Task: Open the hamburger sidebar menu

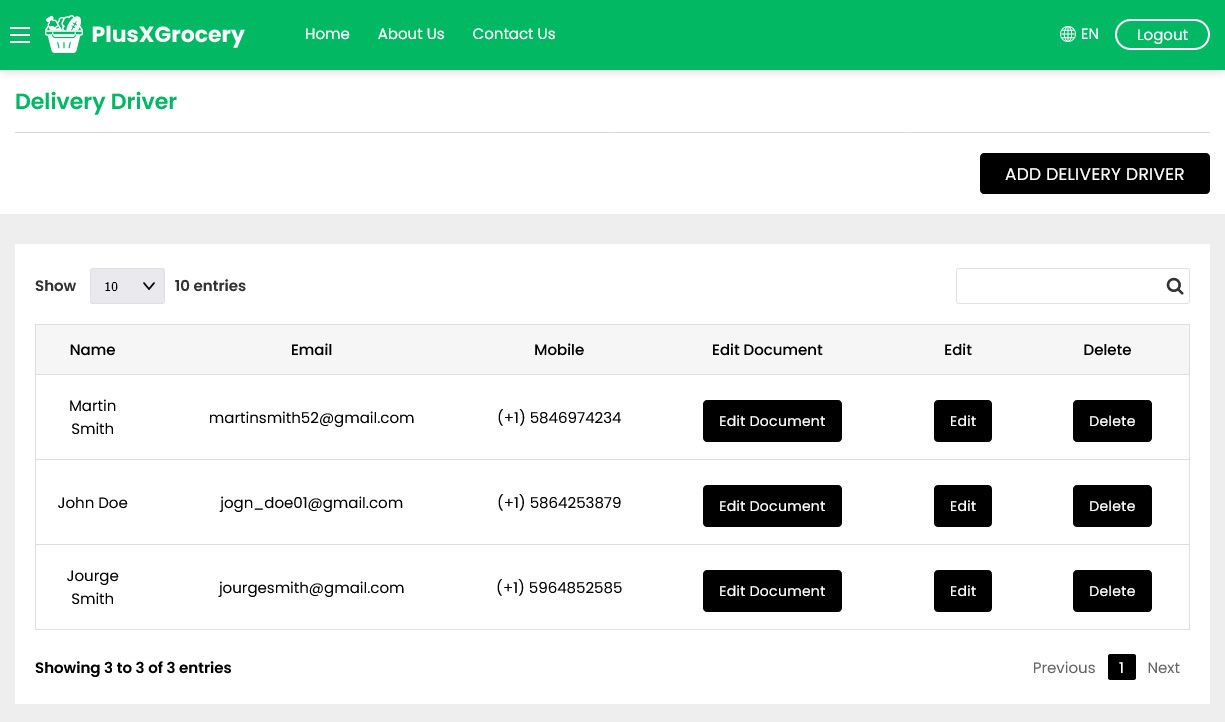Action: (20, 35)
